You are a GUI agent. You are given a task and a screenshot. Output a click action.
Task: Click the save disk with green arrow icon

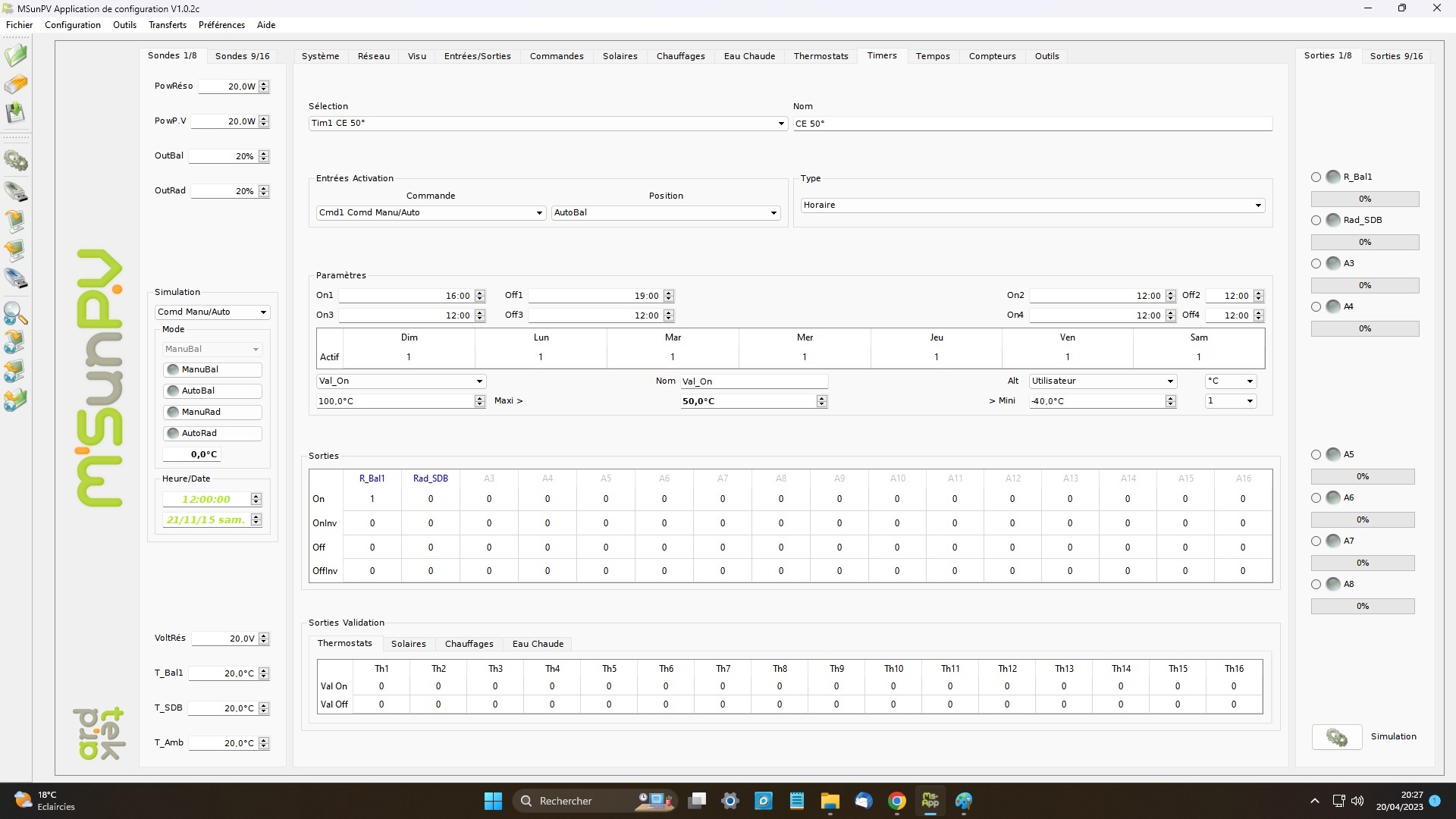click(x=15, y=113)
